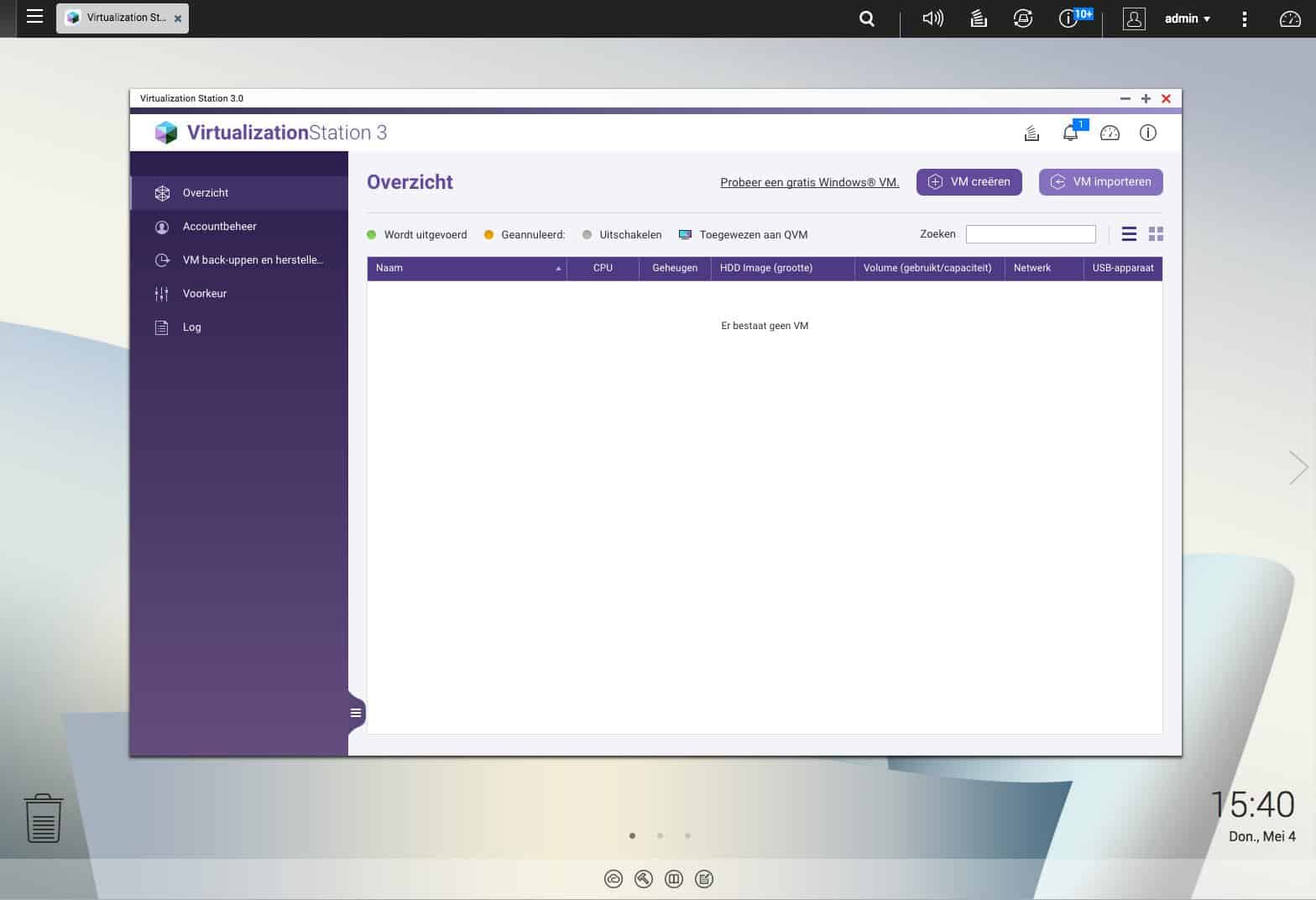Open Log in the sidebar

tap(239, 327)
